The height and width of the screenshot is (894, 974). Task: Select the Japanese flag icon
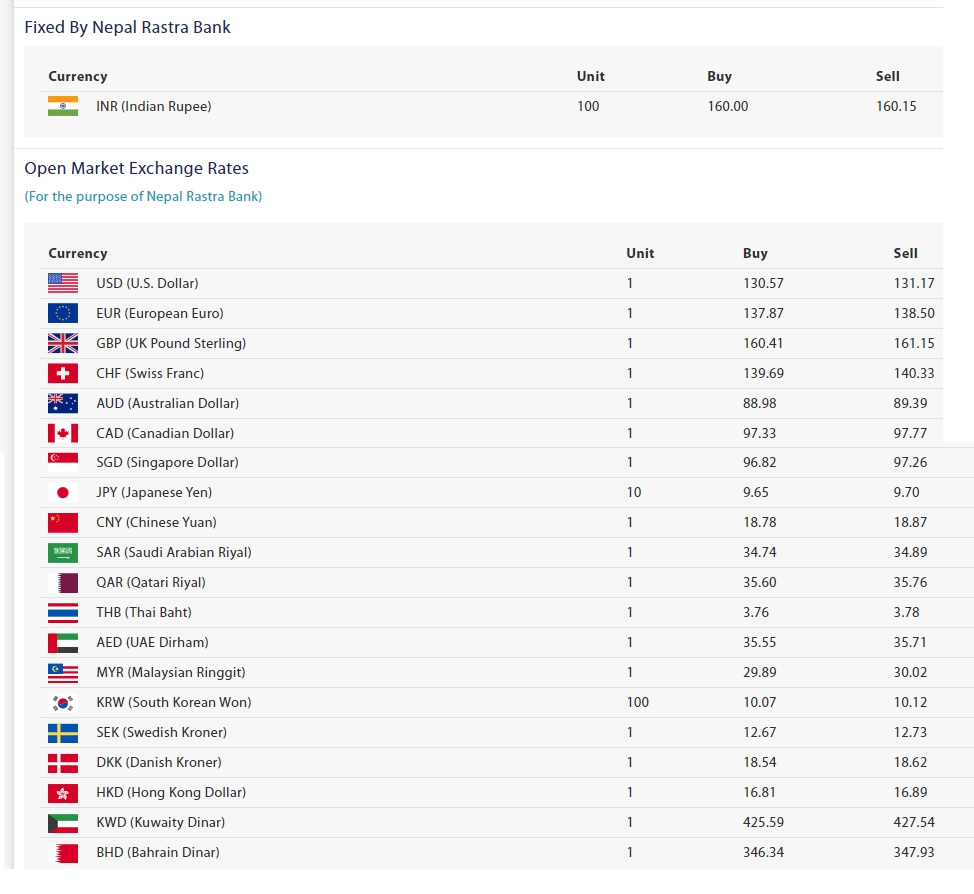(x=63, y=493)
